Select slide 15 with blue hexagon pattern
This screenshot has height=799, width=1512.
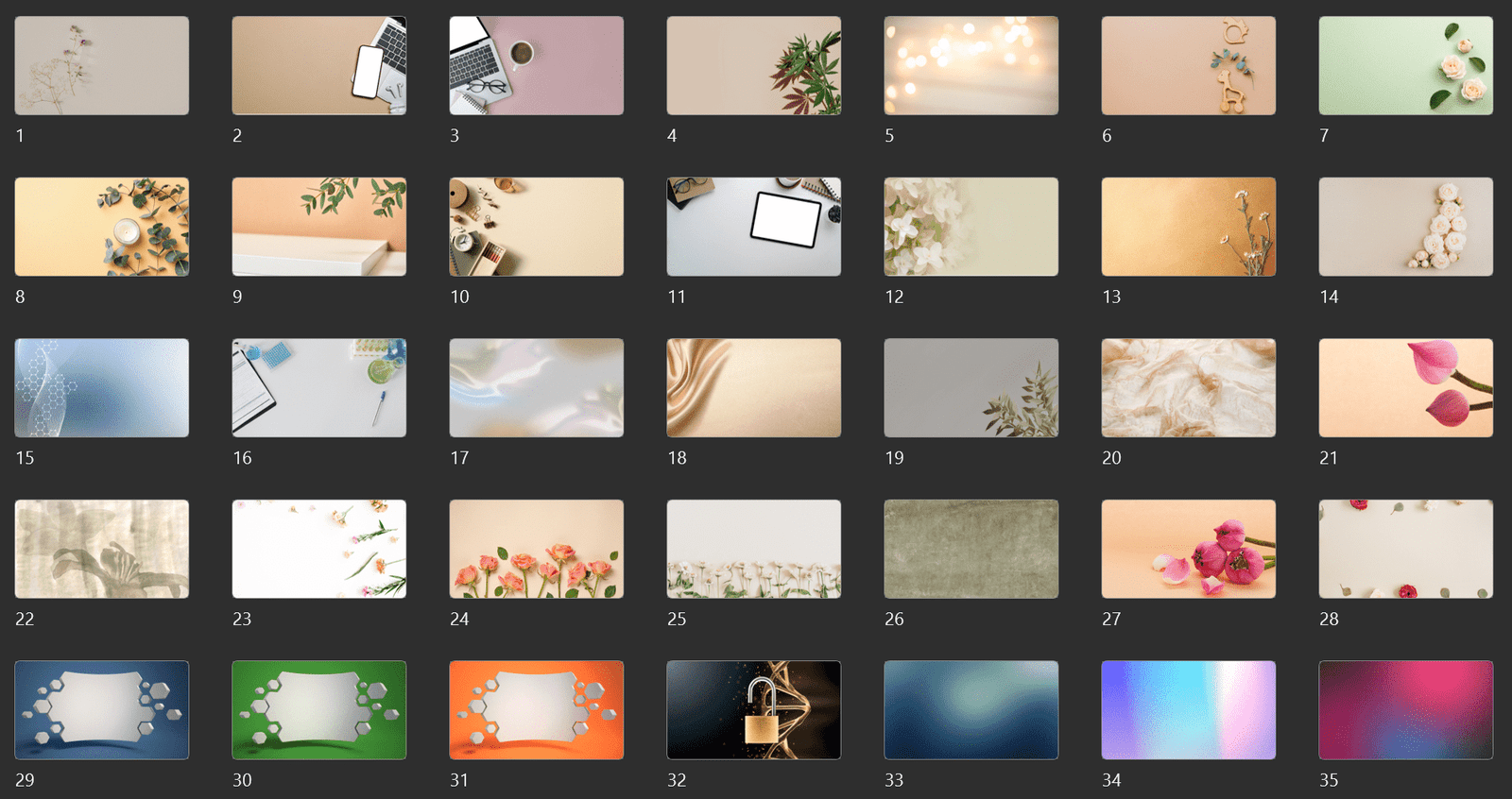pos(102,388)
